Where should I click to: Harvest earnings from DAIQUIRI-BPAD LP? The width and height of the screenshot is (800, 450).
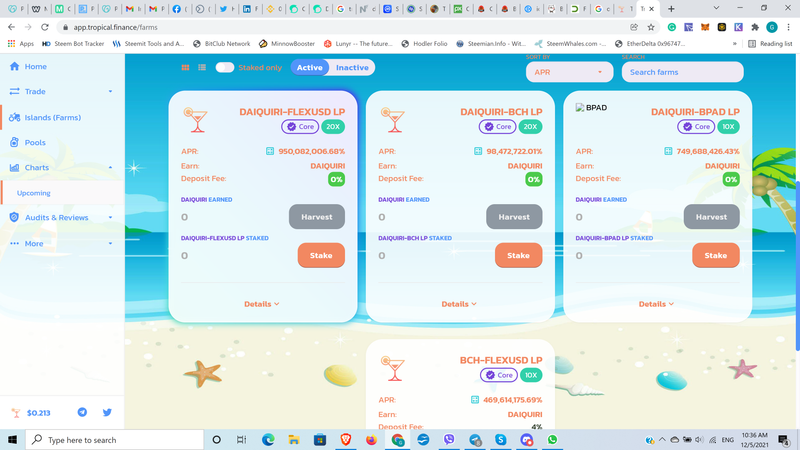click(711, 217)
